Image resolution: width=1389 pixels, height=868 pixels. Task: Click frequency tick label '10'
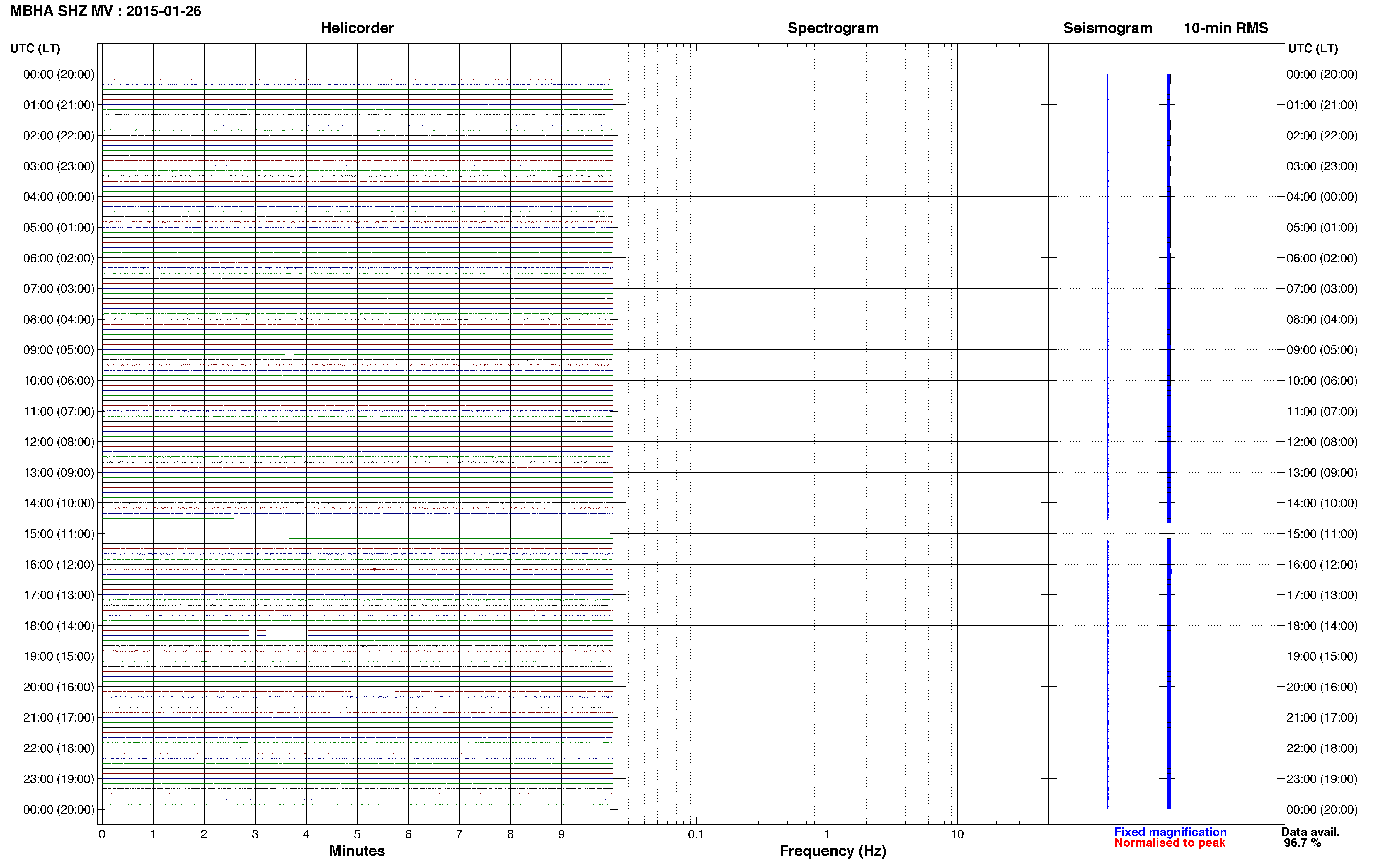957,834
